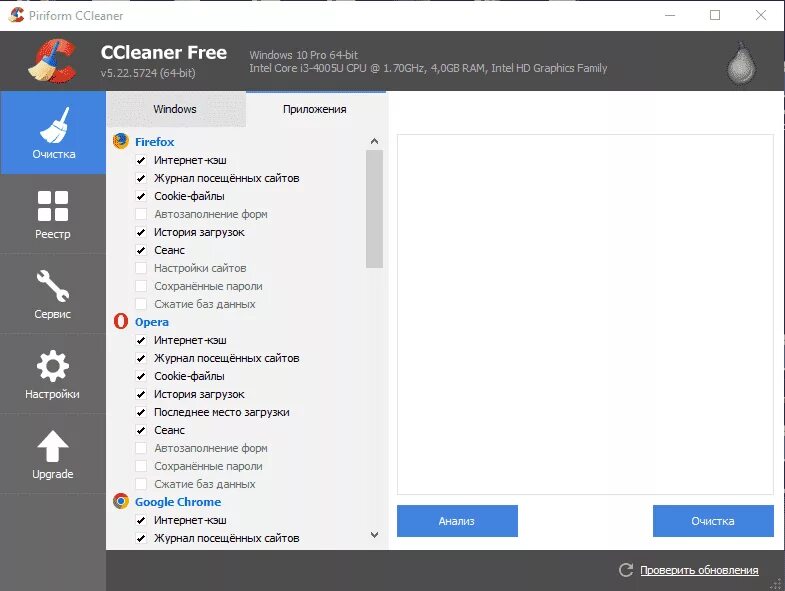Uncheck Opera Журнал посещённых сайтов
Viewport: 785px width, 591px height.
tap(141, 358)
